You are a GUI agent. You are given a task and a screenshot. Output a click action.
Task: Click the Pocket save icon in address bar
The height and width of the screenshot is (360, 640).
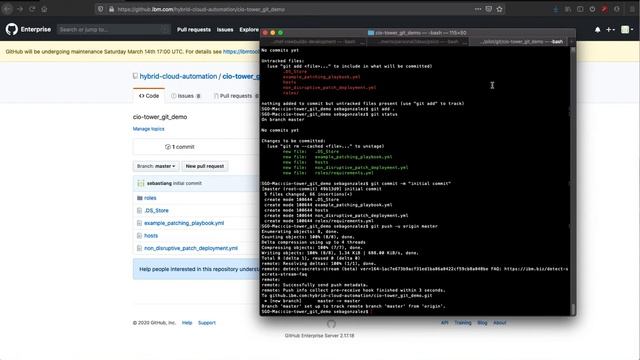click(x=489, y=9)
